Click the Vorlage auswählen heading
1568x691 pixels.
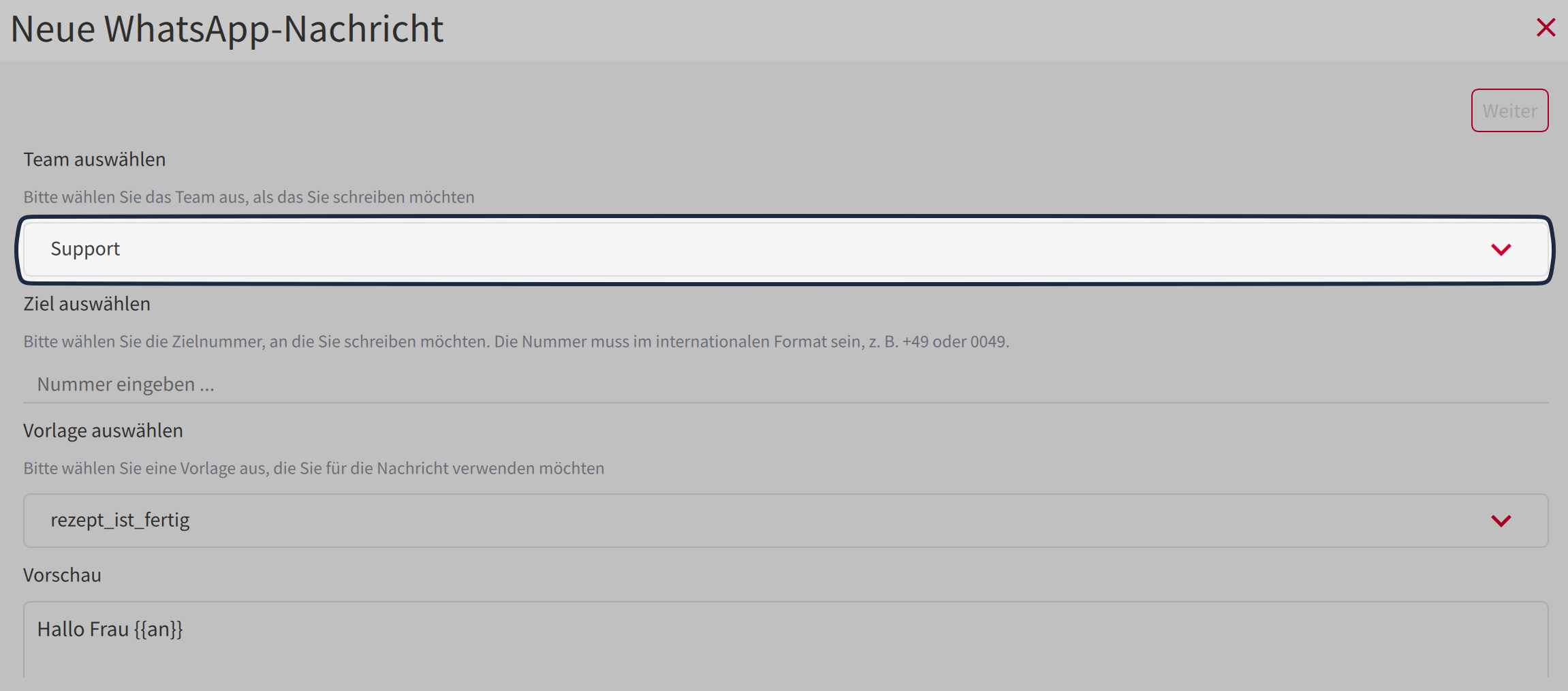(104, 431)
